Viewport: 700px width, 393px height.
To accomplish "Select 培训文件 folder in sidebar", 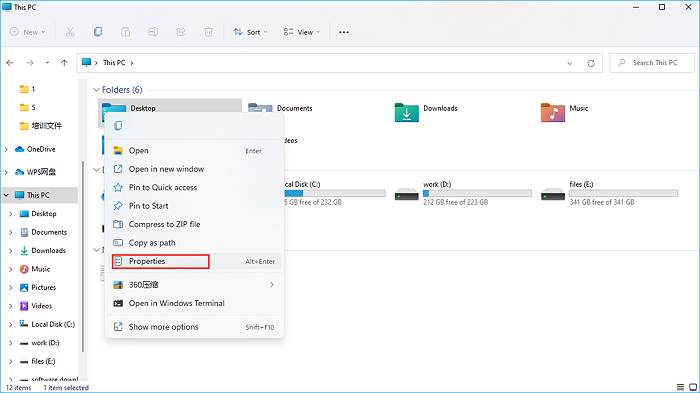I will tap(41, 126).
